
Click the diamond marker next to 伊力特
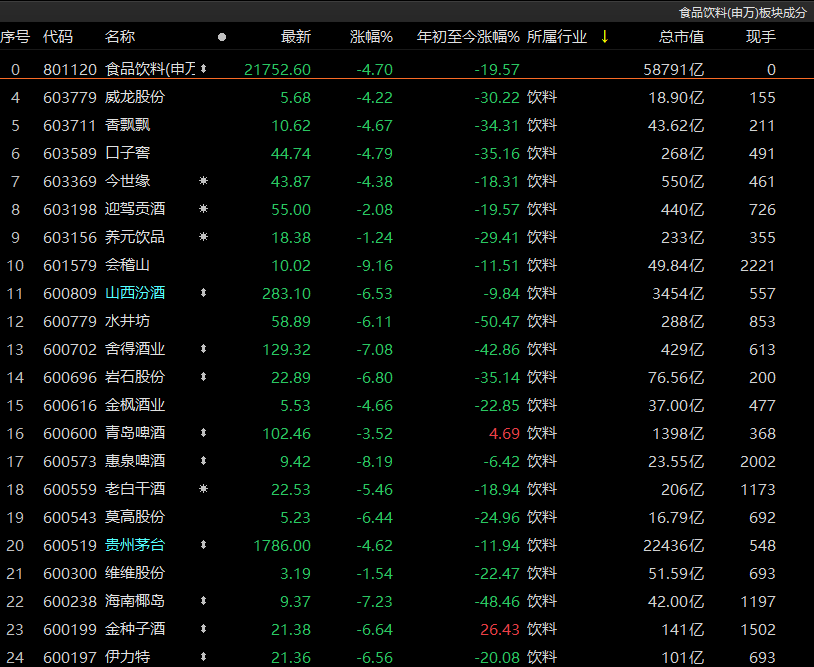[204, 657]
